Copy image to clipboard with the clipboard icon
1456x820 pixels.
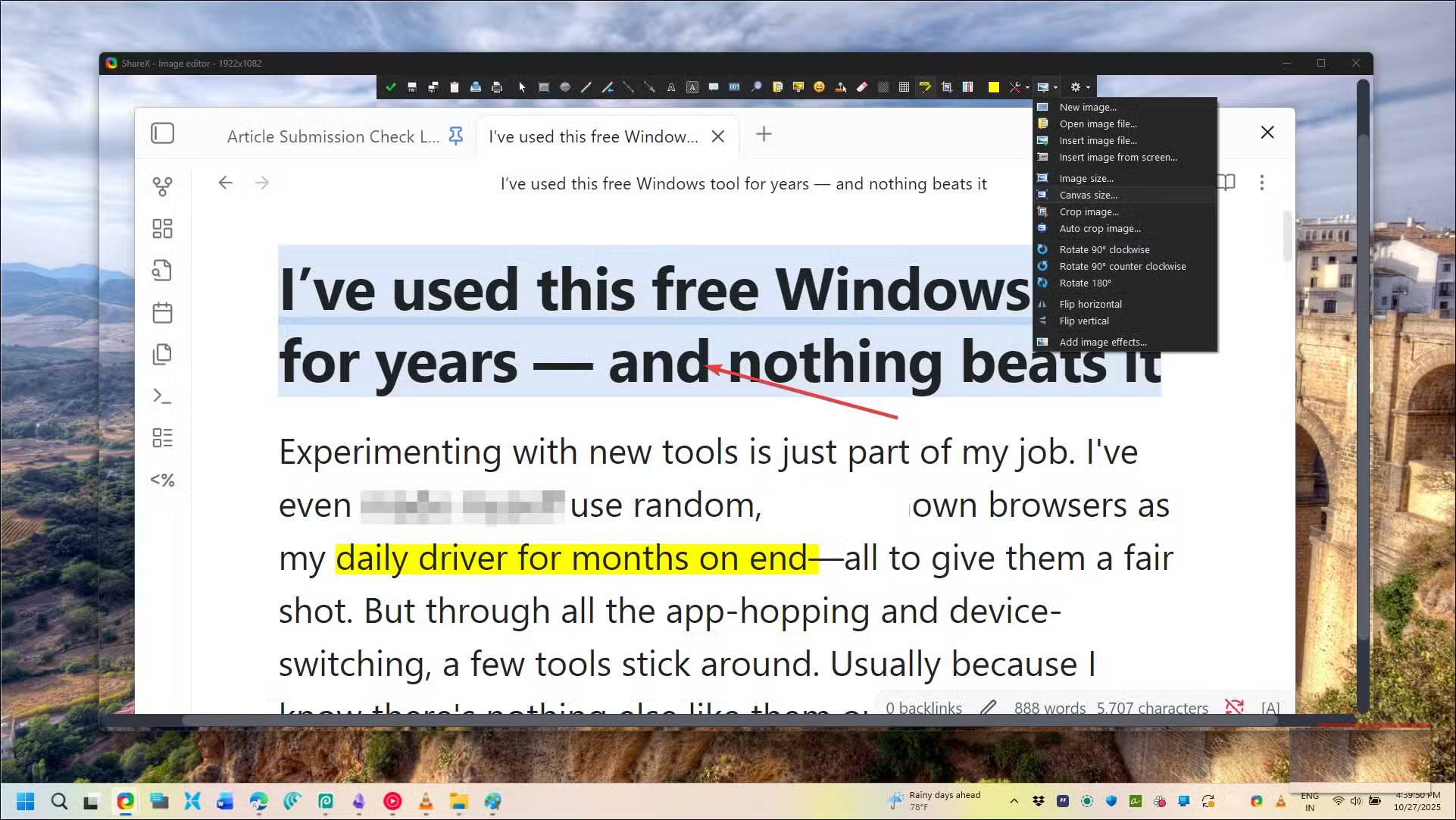click(x=455, y=87)
